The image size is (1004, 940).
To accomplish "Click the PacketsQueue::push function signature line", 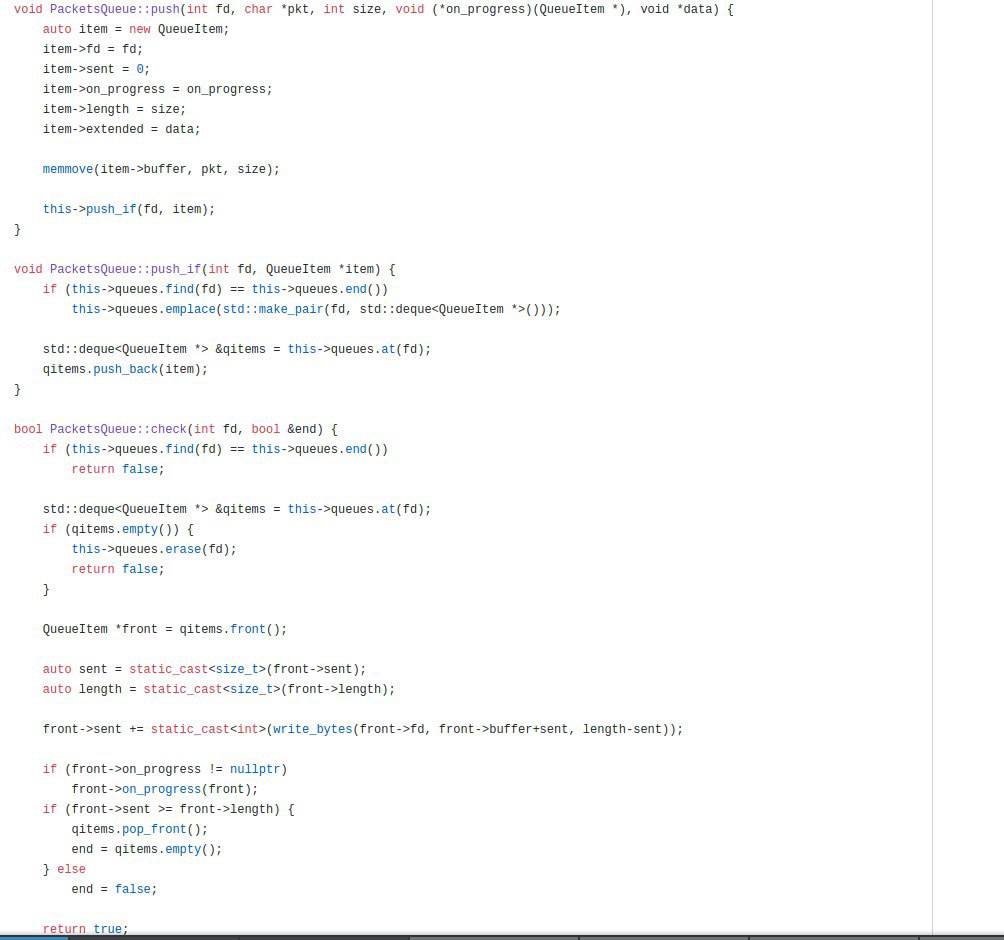I will tap(373, 9).
